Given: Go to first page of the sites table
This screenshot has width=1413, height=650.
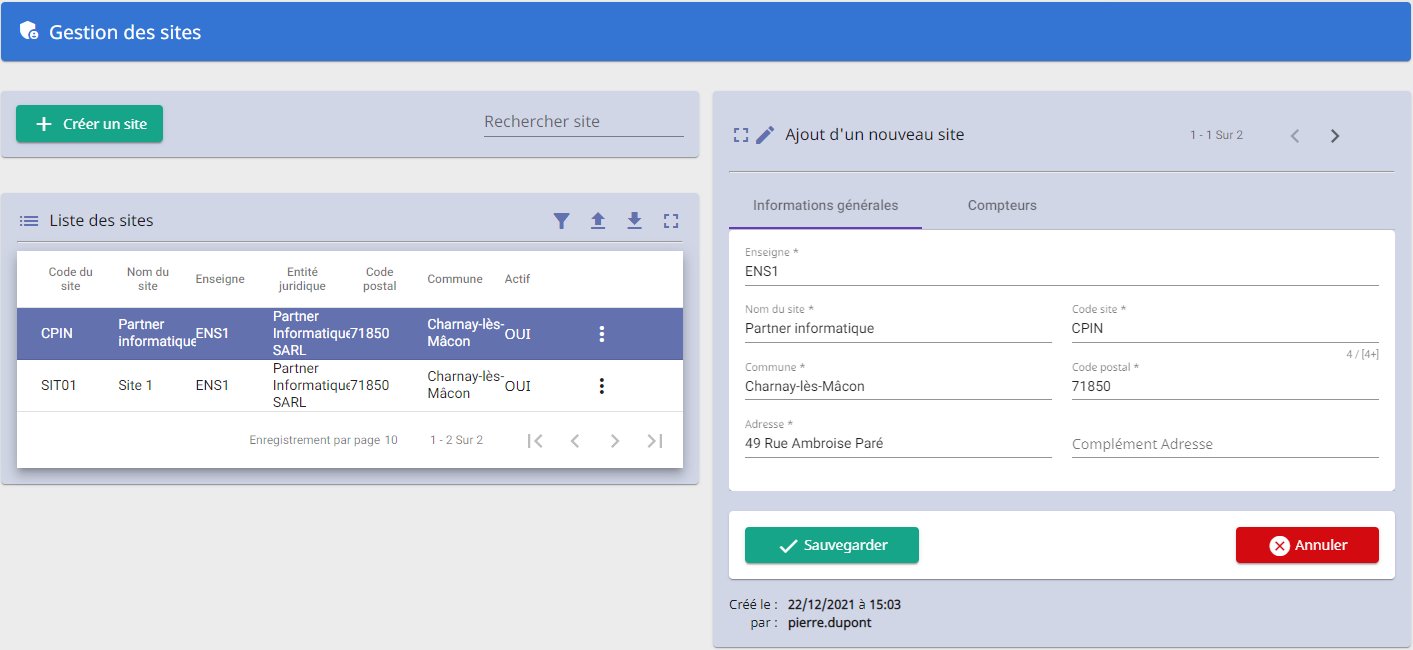Looking at the screenshot, I should [x=535, y=441].
